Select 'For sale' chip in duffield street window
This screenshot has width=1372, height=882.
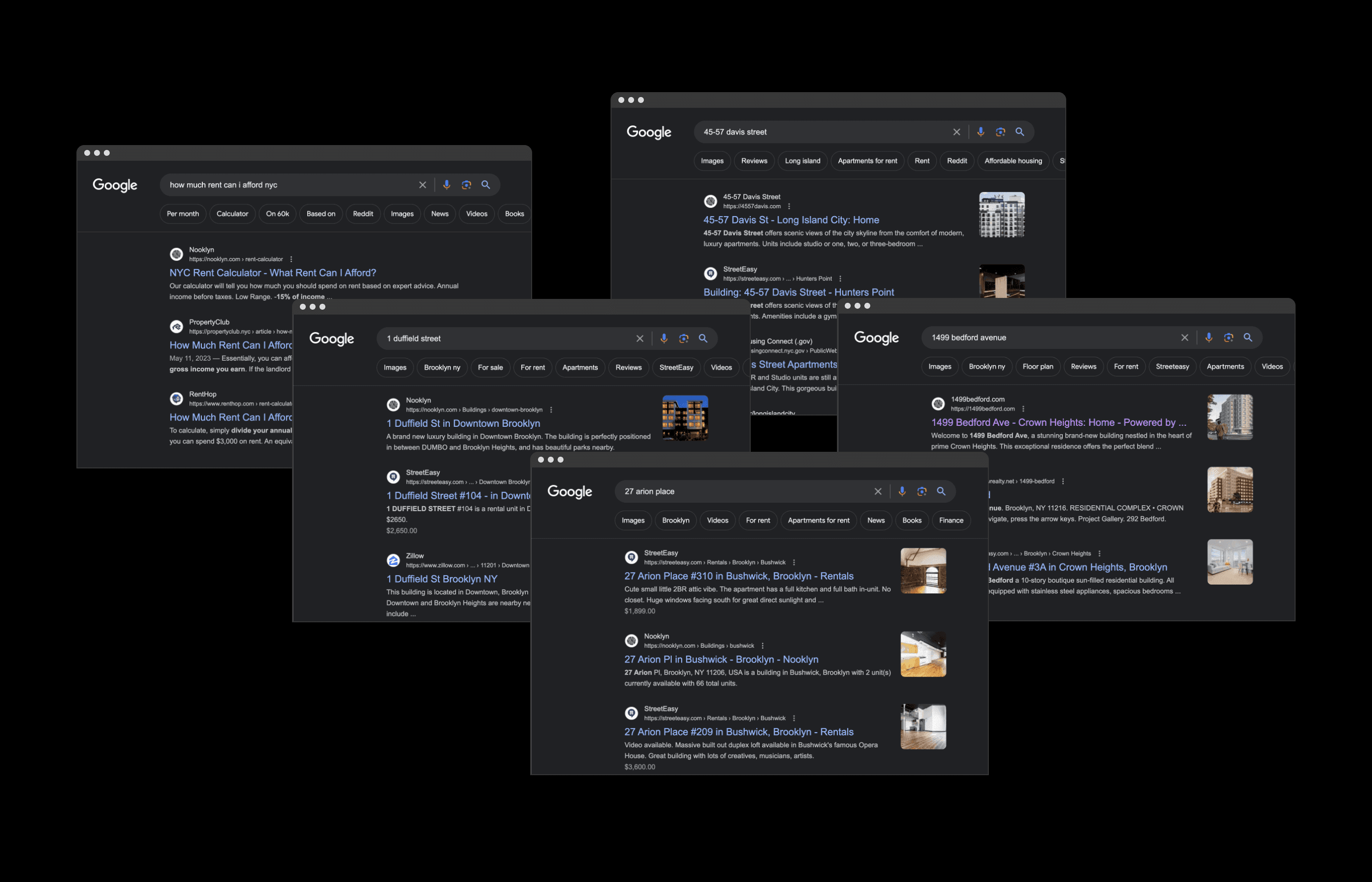(490, 367)
